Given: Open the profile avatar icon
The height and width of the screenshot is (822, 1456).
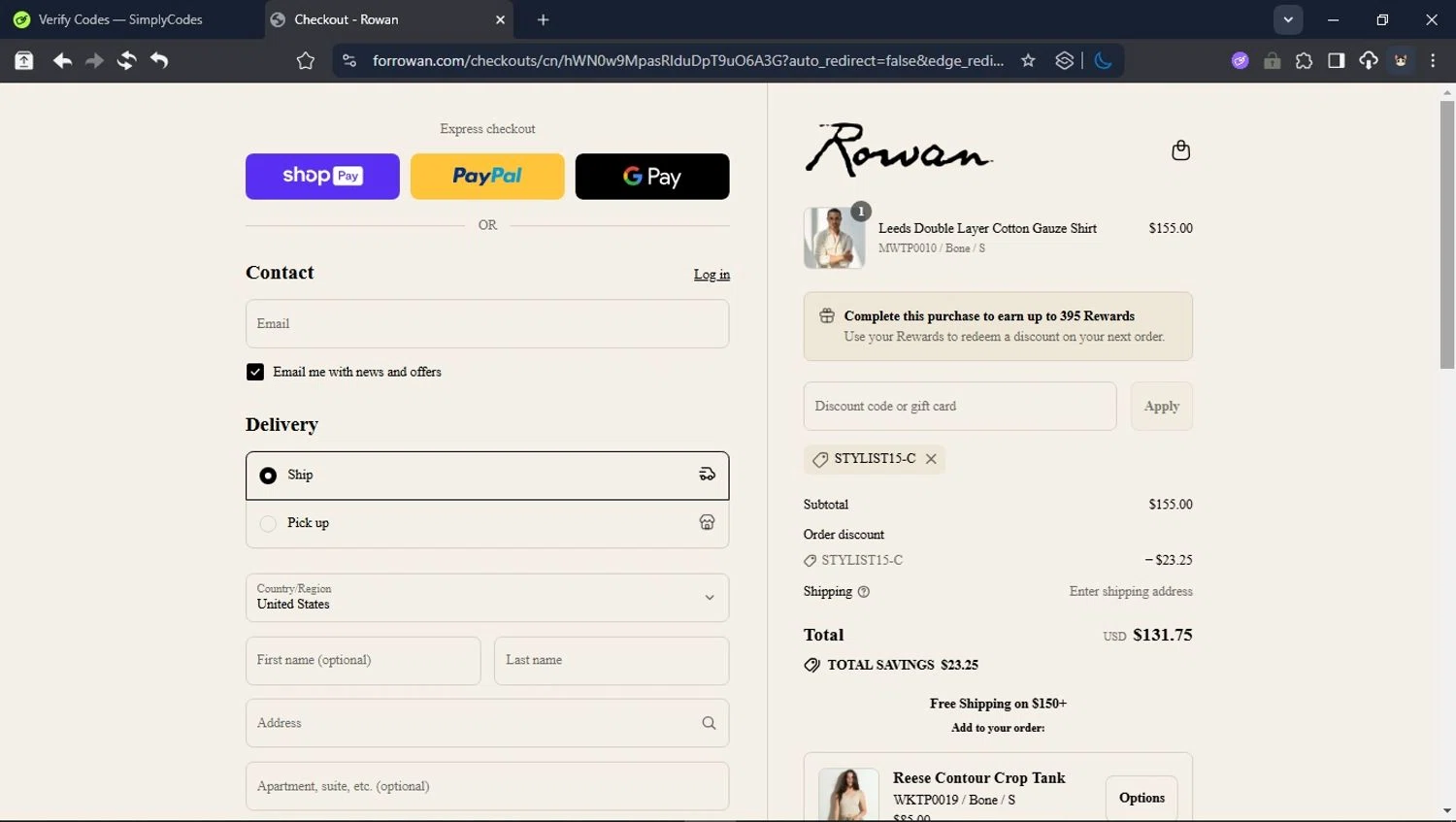Looking at the screenshot, I should point(1401,61).
